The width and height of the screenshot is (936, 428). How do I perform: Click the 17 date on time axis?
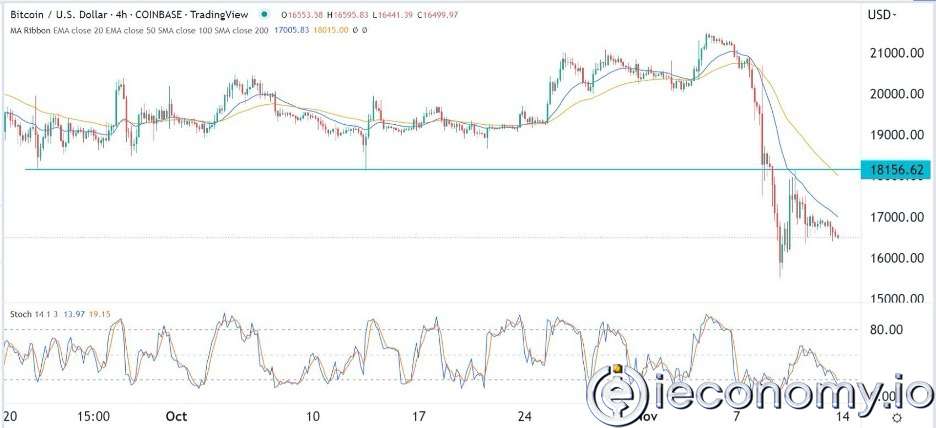click(x=418, y=416)
